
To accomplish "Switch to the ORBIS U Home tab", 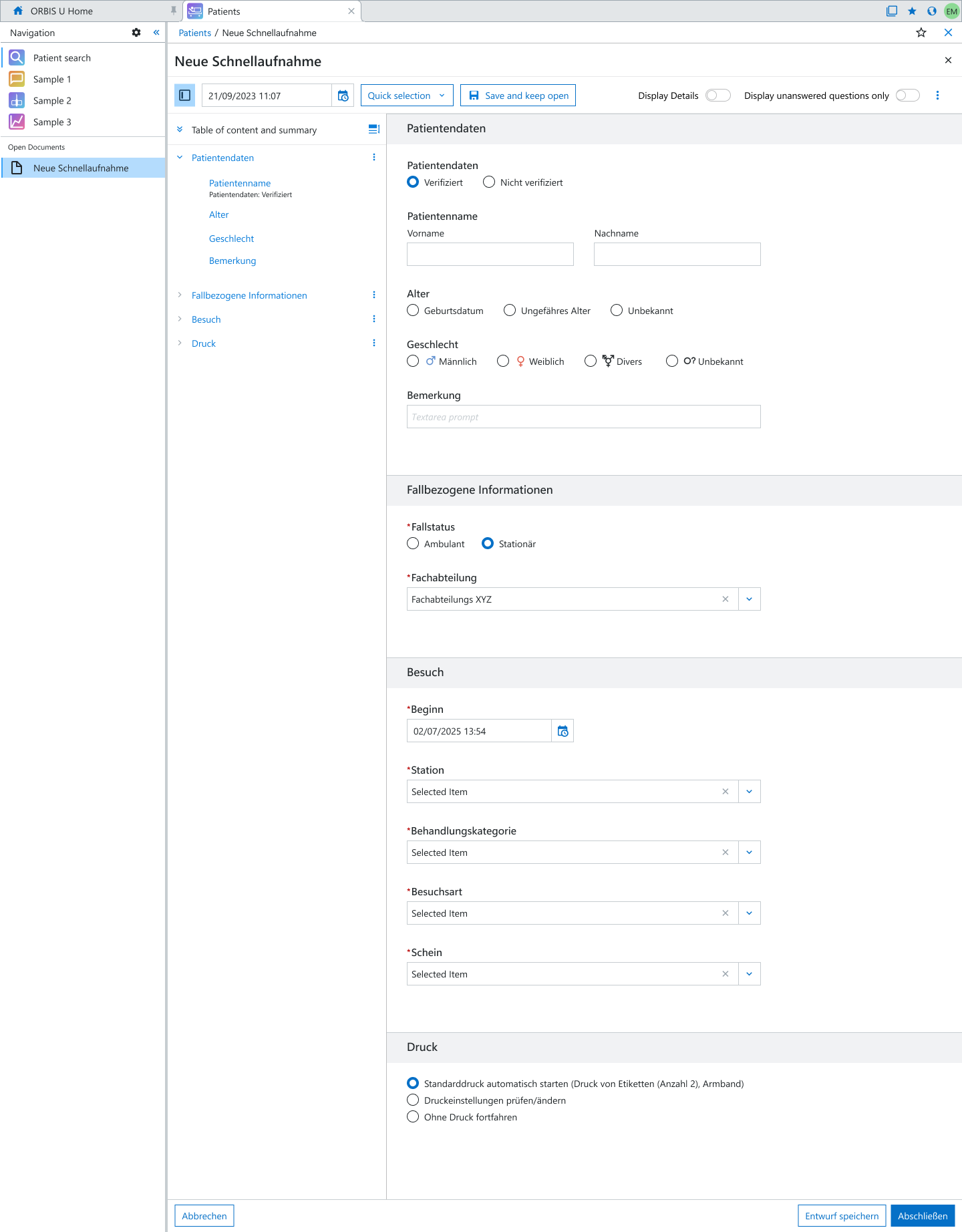I will [61, 11].
